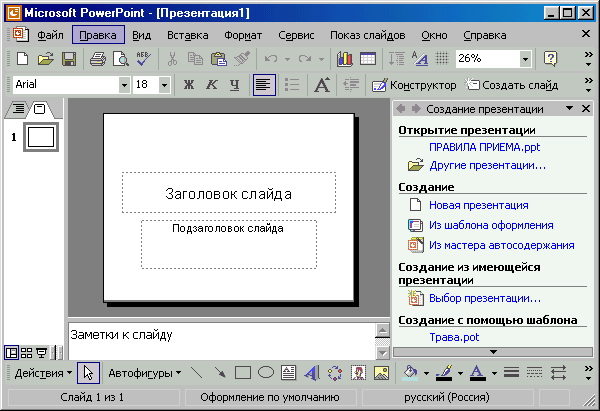
Task: Select the Line drawing tool
Action: (x=197, y=373)
